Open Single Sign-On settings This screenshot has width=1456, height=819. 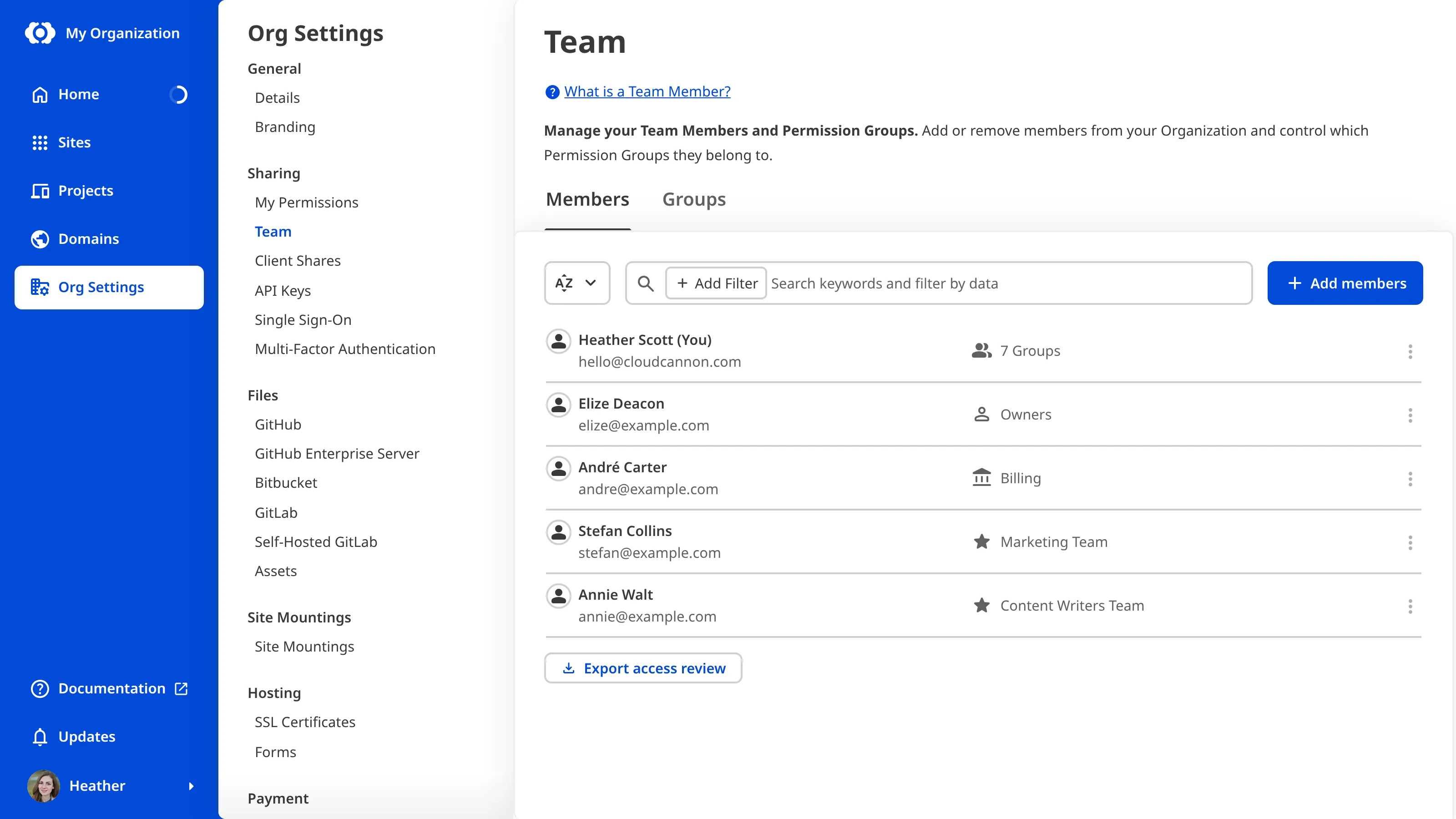click(x=303, y=320)
